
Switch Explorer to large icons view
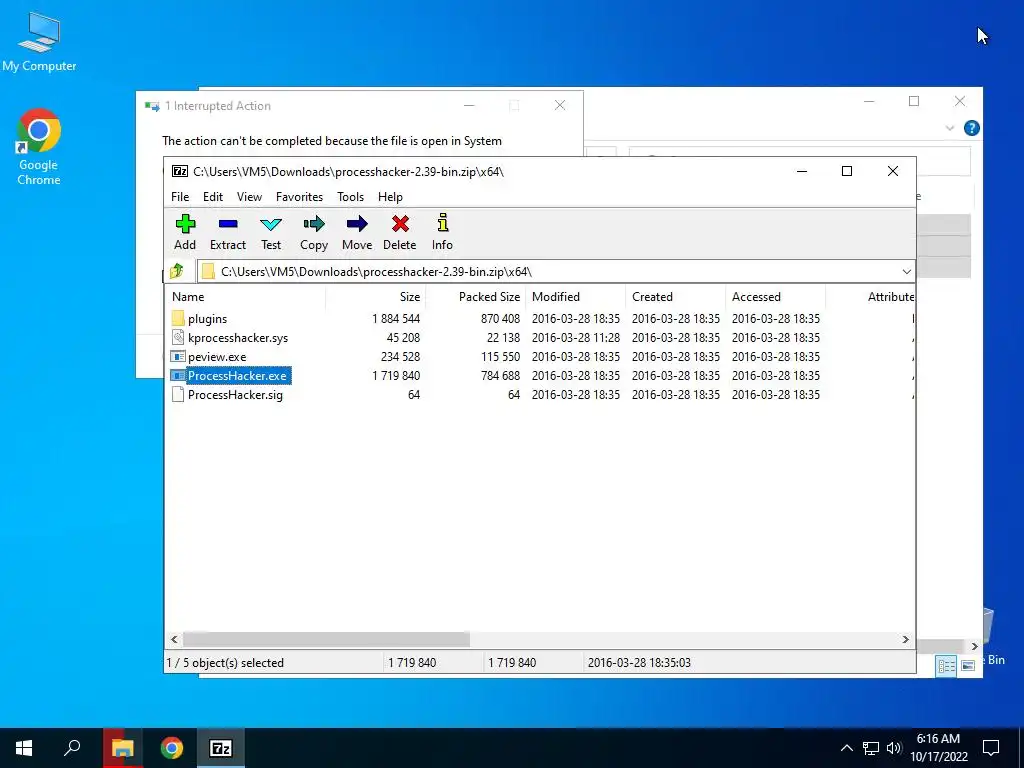[968, 666]
